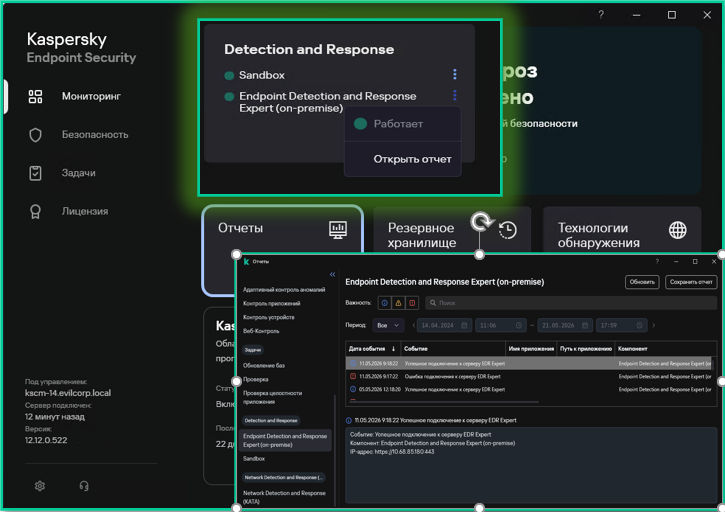Click the Сохранить отчет button
Viewport: 725px width, 512px height.
point(691,282)
